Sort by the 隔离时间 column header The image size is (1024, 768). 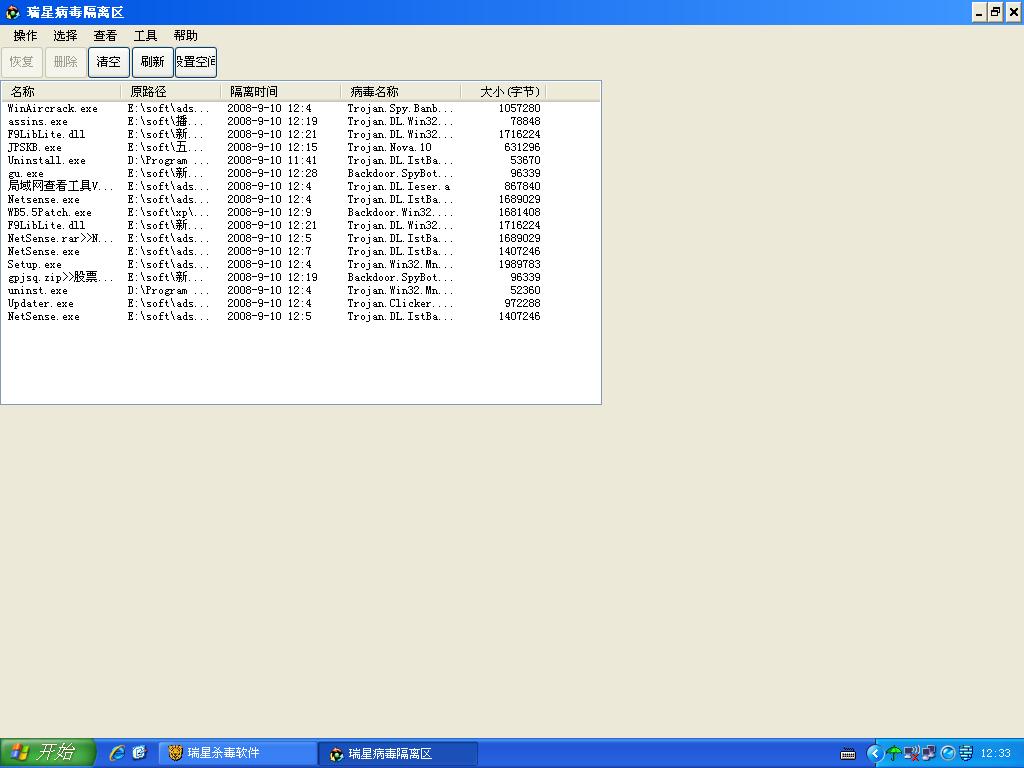click(280, 91)
